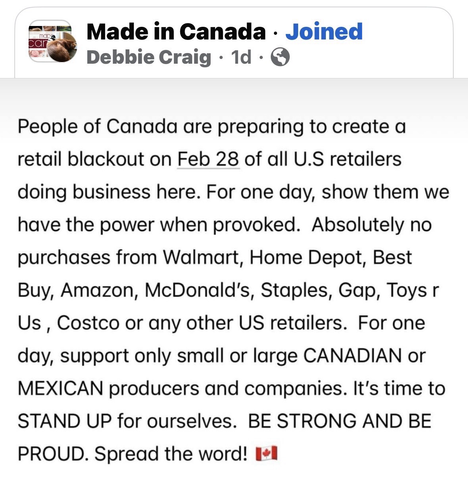This screenshot has height=491, width=468.
Task: Click the word Costco in the post
Action: click(x=88, y=323)
